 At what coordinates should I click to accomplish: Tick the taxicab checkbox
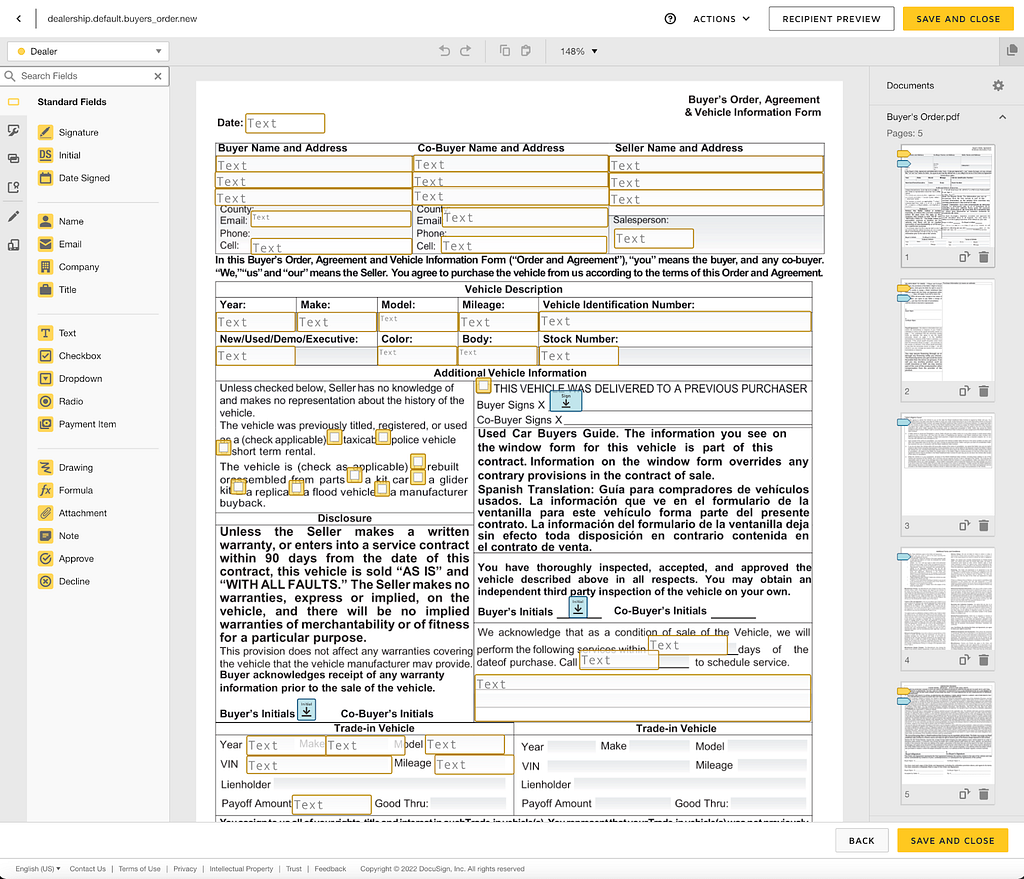(334, 437)
